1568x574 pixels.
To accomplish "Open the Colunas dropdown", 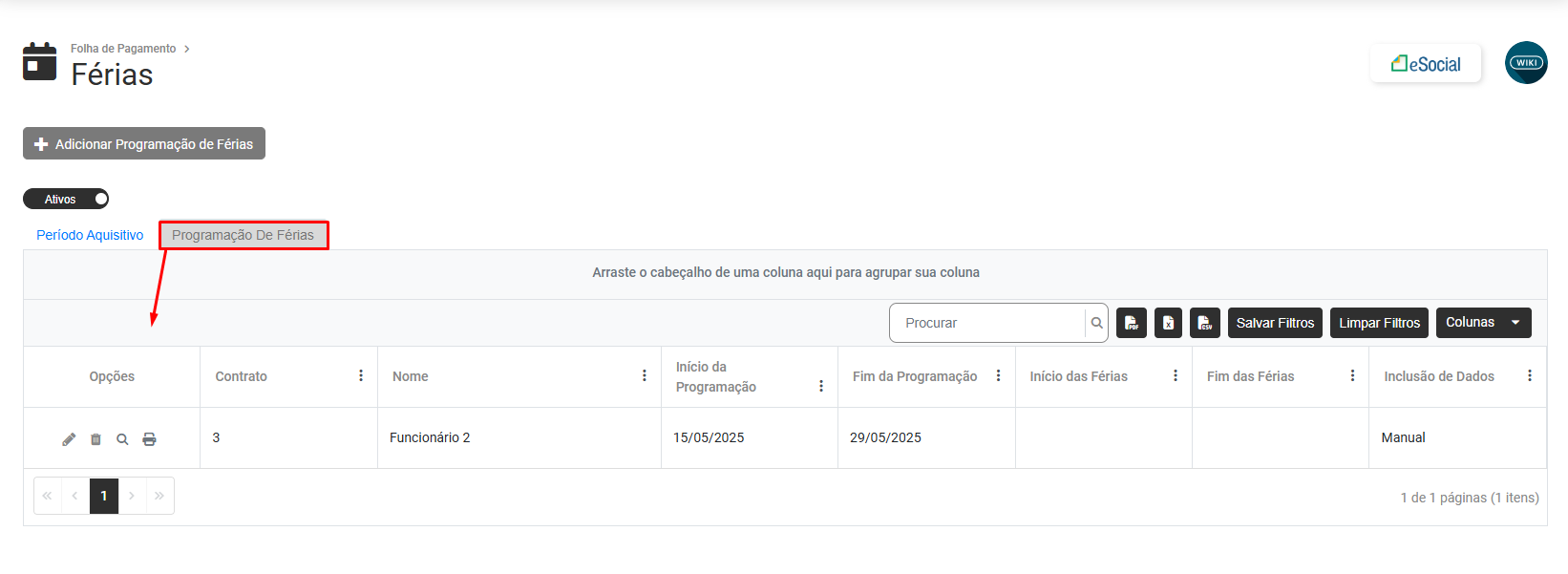I will point(1483,323).
